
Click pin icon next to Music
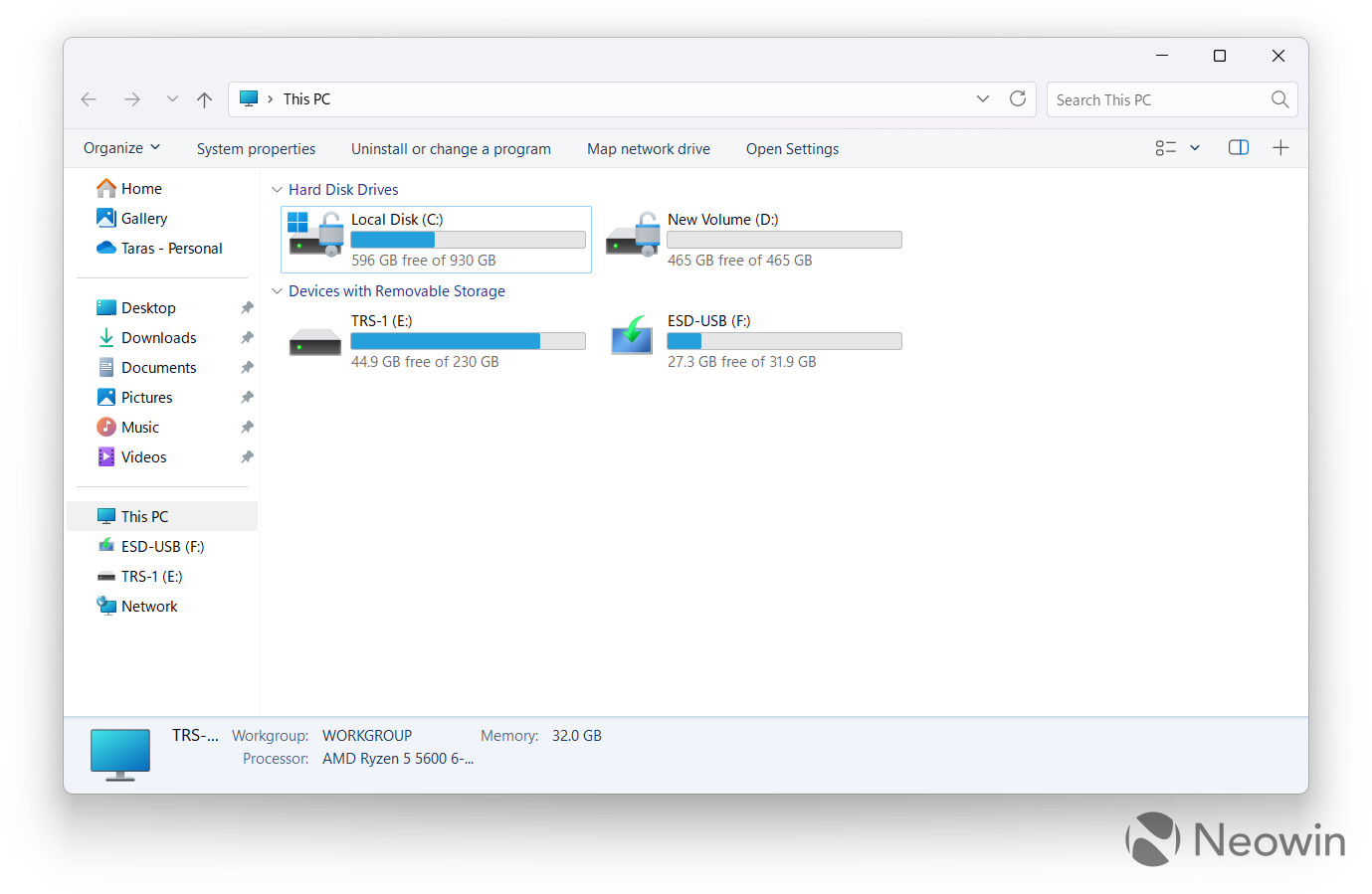(x=247, y=428)
